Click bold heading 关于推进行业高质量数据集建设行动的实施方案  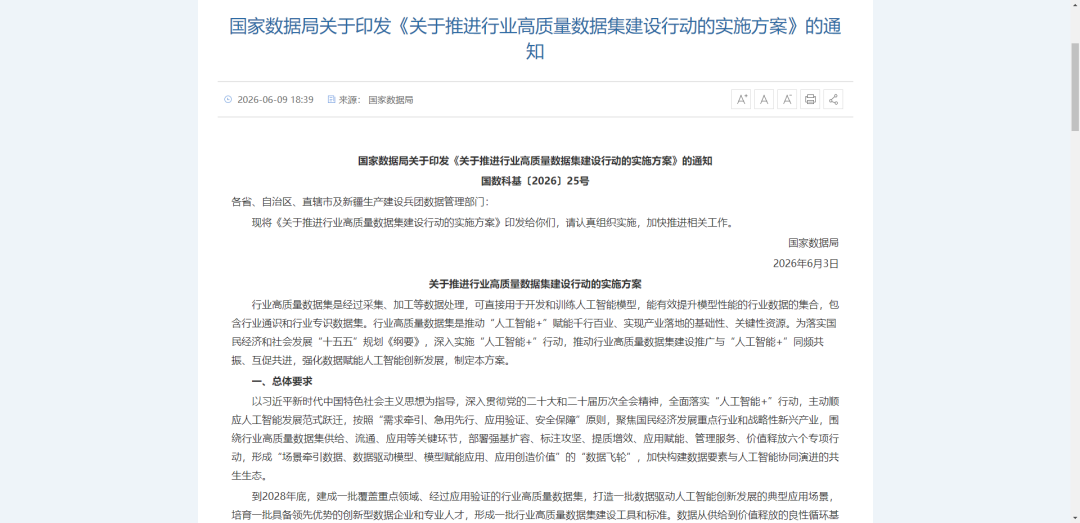535,284
